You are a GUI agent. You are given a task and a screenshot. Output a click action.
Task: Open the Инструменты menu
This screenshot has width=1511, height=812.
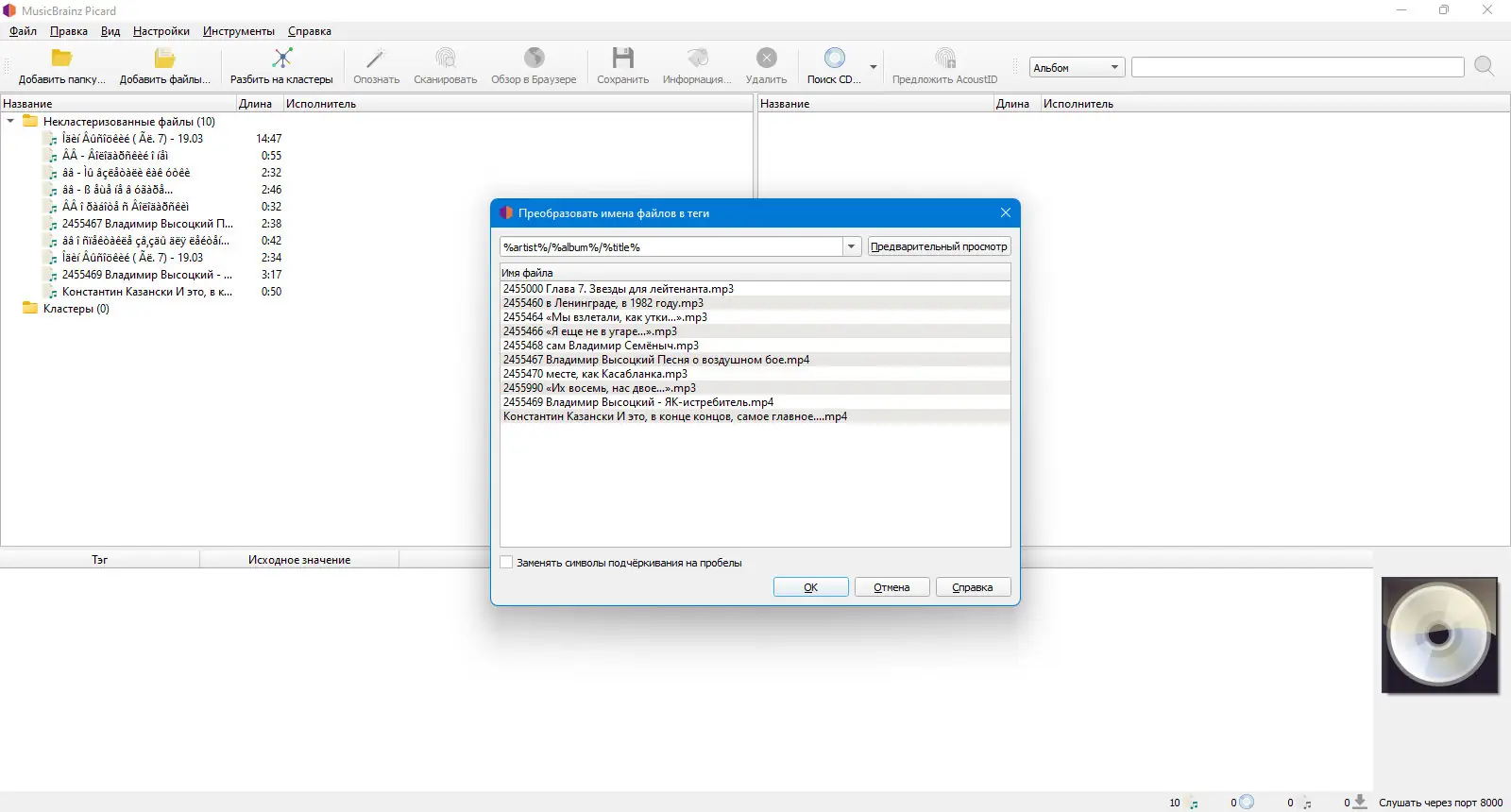(239, 31)
